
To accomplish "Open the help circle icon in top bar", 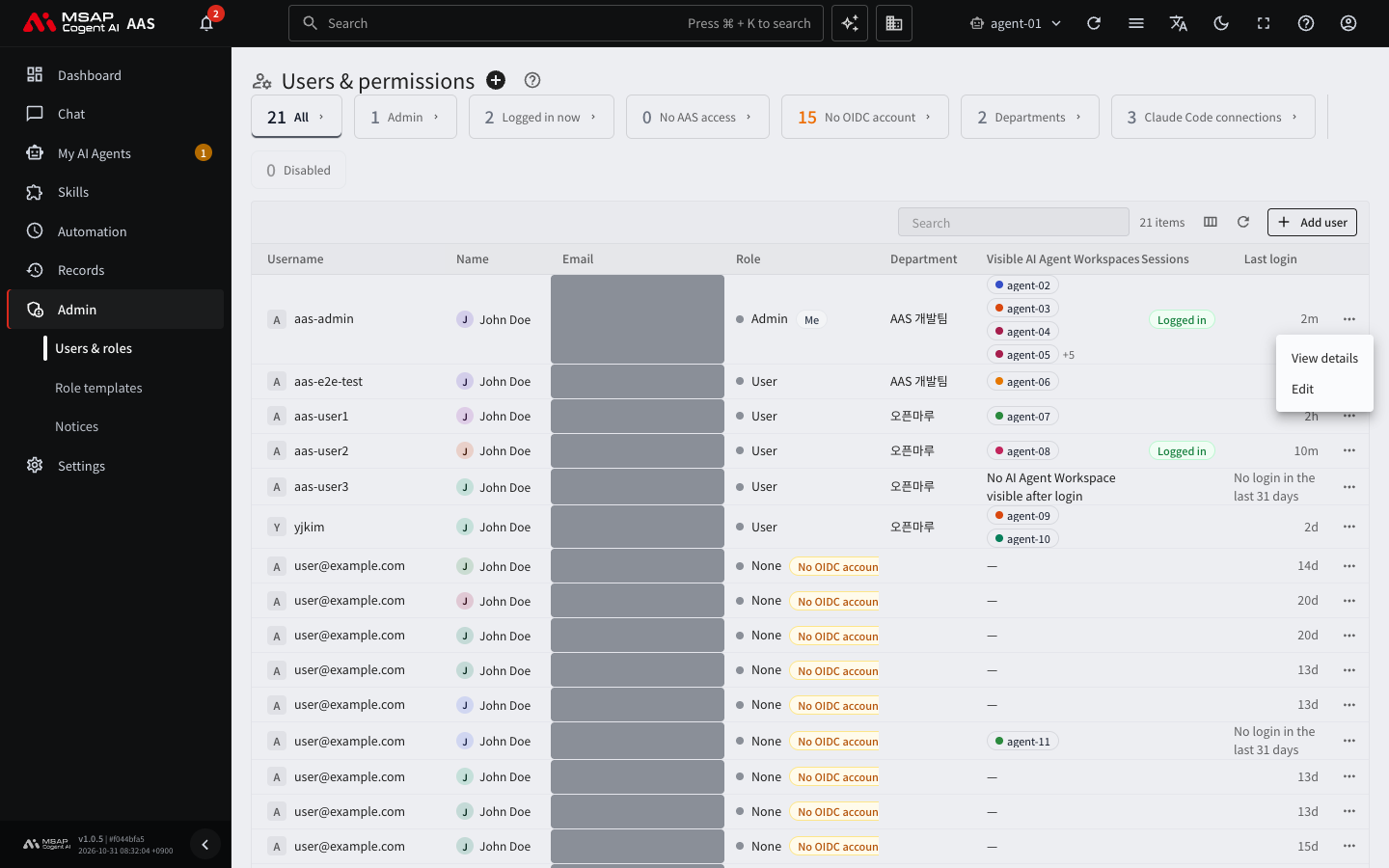I will (x=1306, y=23).
